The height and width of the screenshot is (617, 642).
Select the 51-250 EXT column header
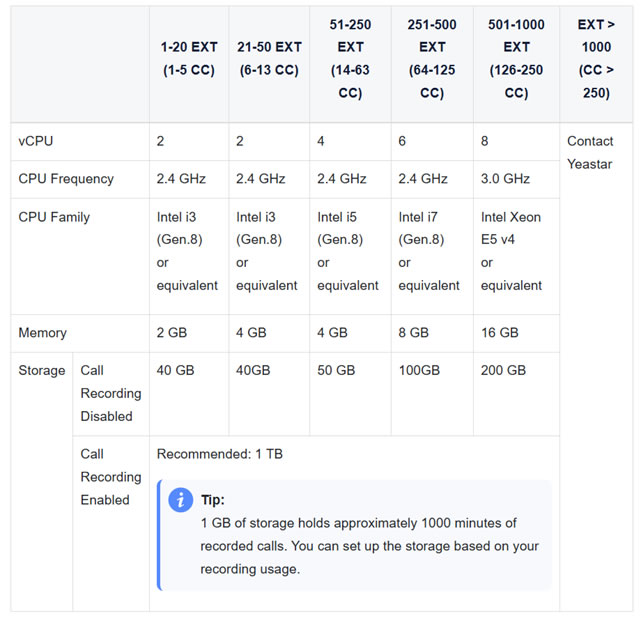[x=350, y=59]
